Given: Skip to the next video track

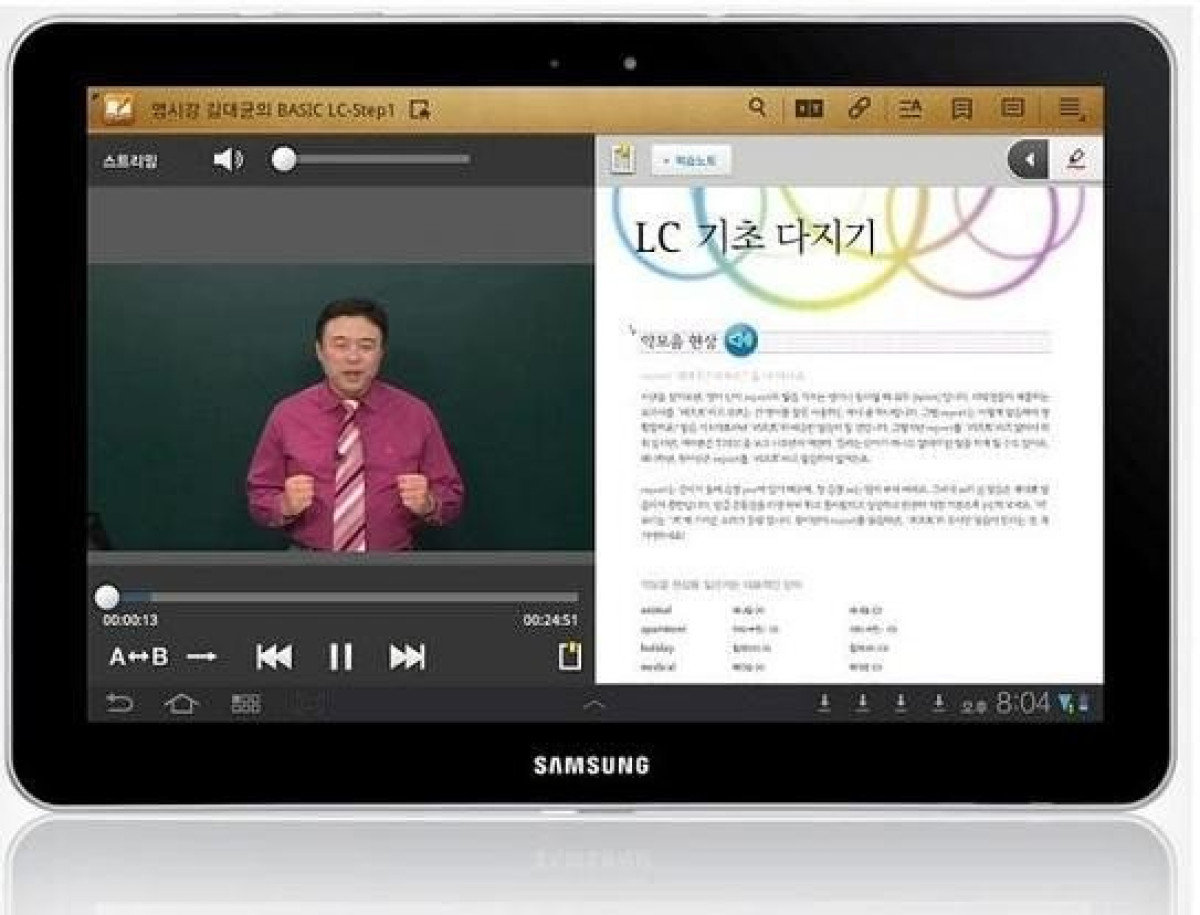Looking at the screenshot, I should (x=407, y=657).
